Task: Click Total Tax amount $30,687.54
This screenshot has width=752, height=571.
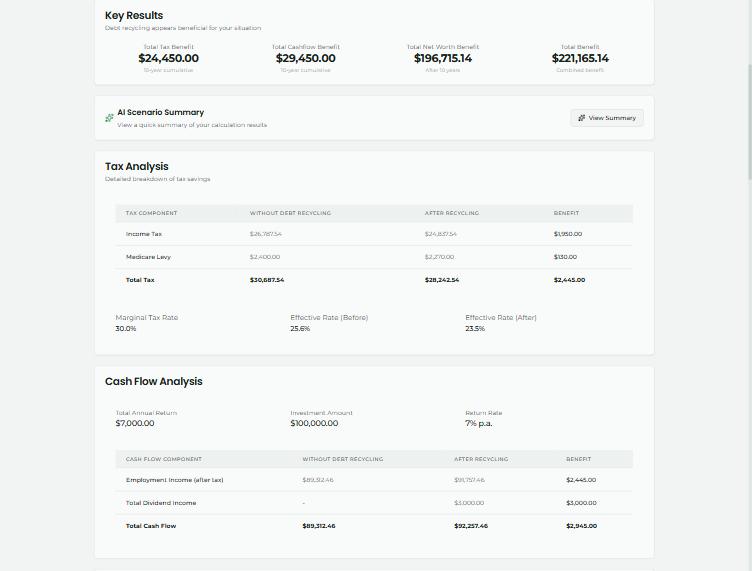Action: [x=267, y=280]
